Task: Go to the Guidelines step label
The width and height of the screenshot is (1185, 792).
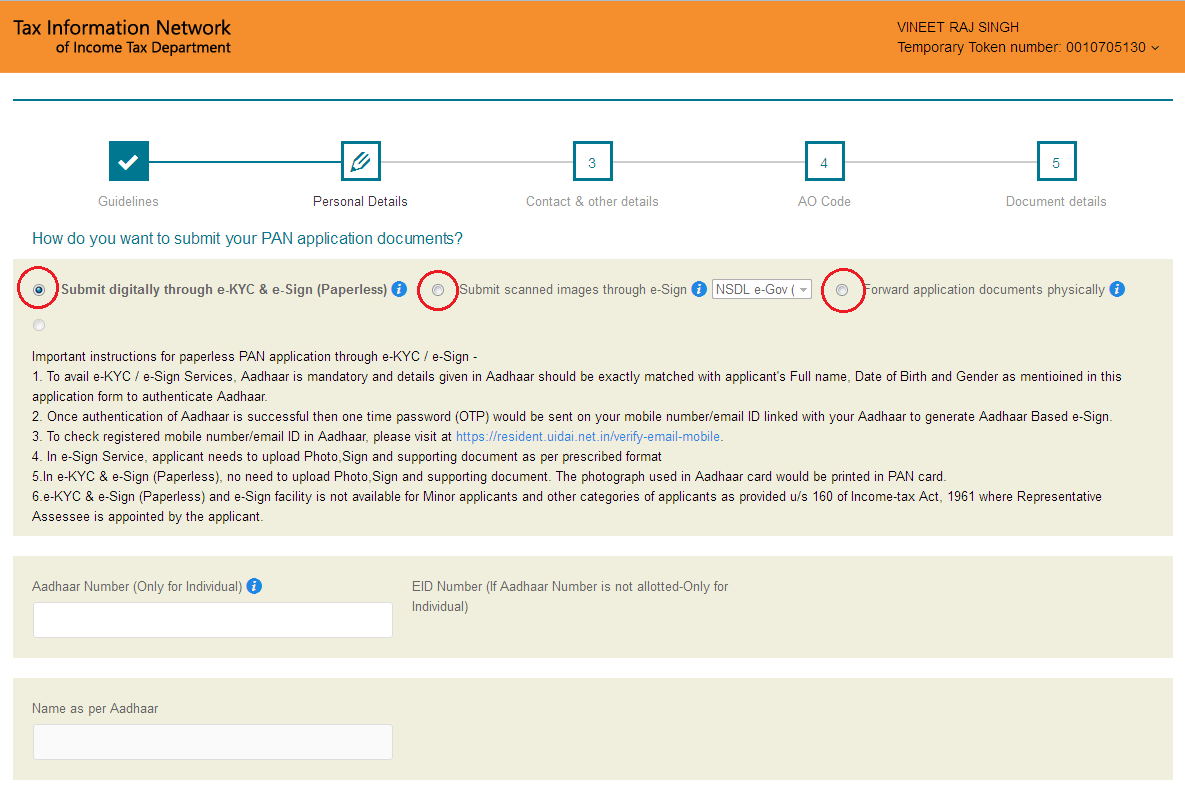Action: pos(128,201)
